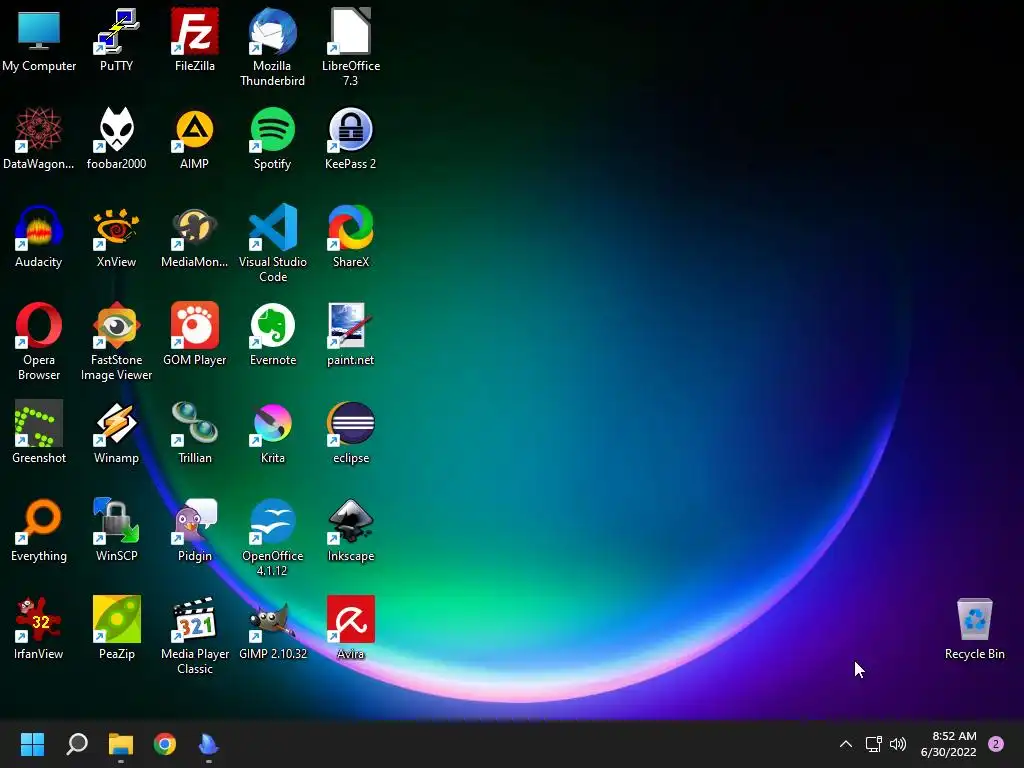This screenshot has width=1024, height=768.
Task: Select the Spotify desktop shortcut
Action: (x=272, y=138)
